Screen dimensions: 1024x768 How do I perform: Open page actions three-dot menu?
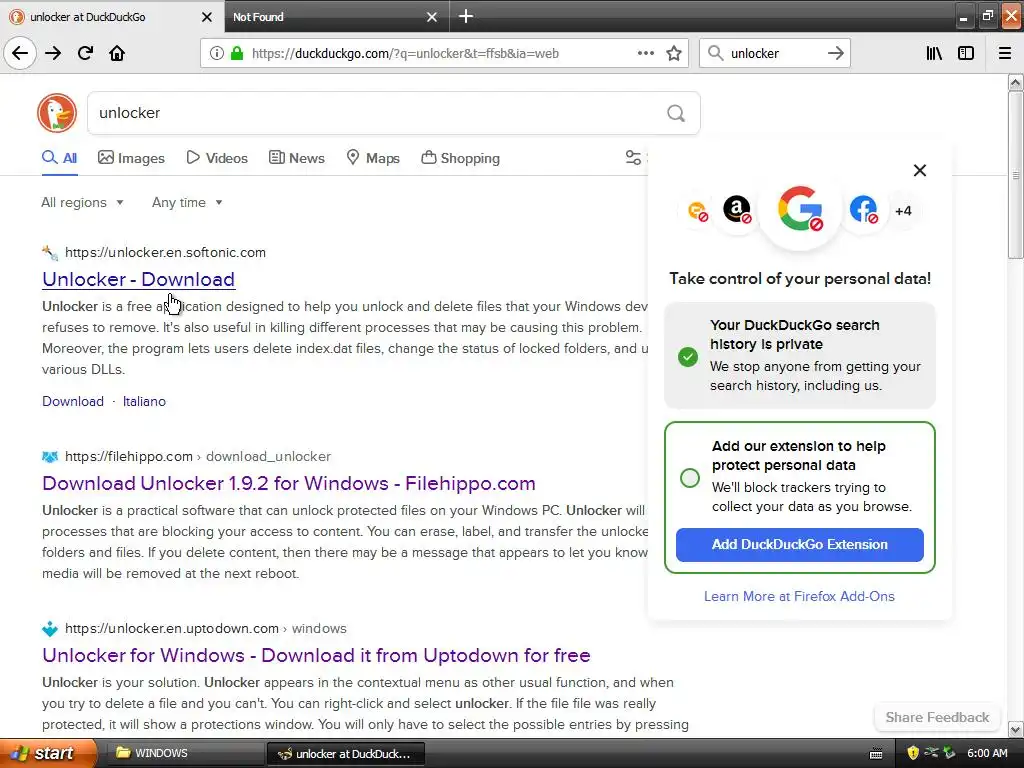click(x=645, y=53)
